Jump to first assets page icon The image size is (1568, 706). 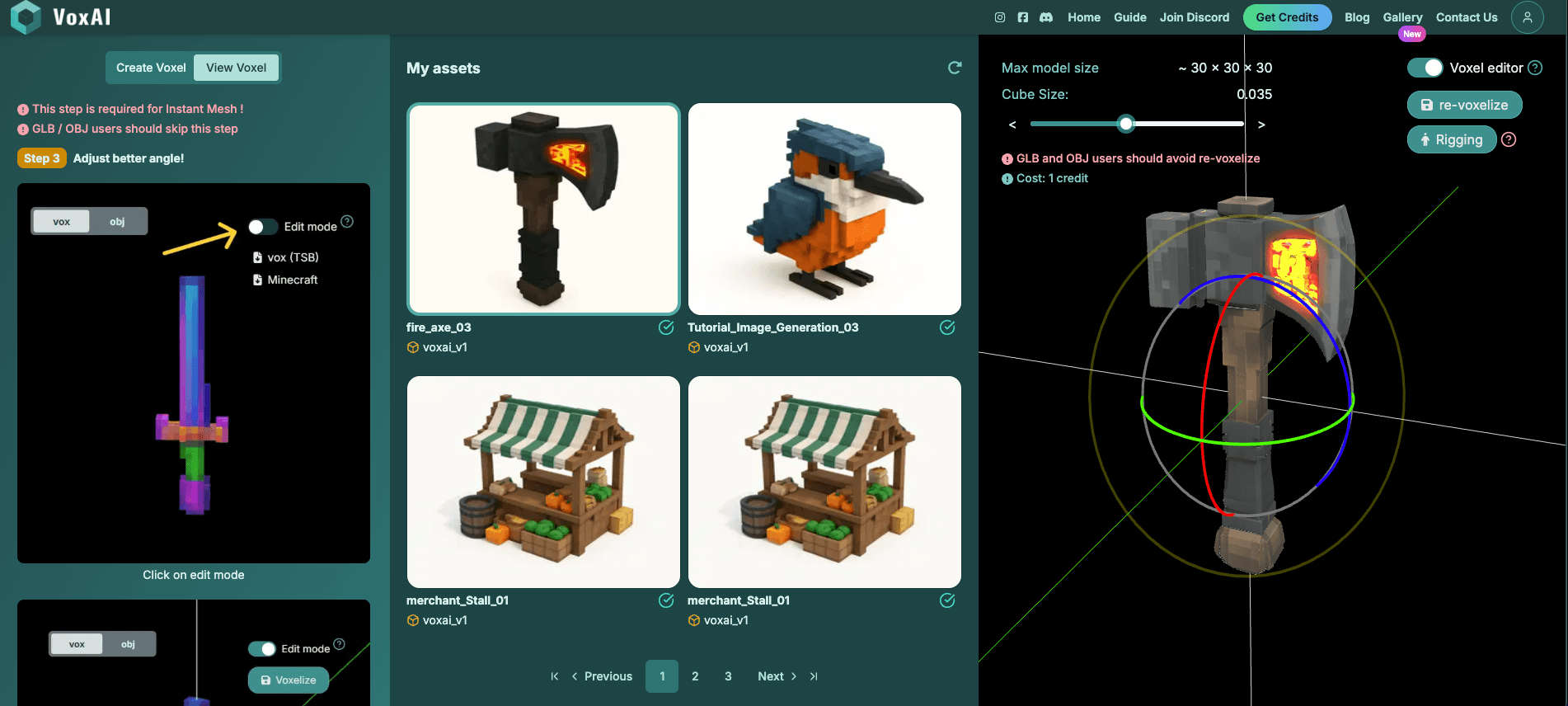click(555, 676)
